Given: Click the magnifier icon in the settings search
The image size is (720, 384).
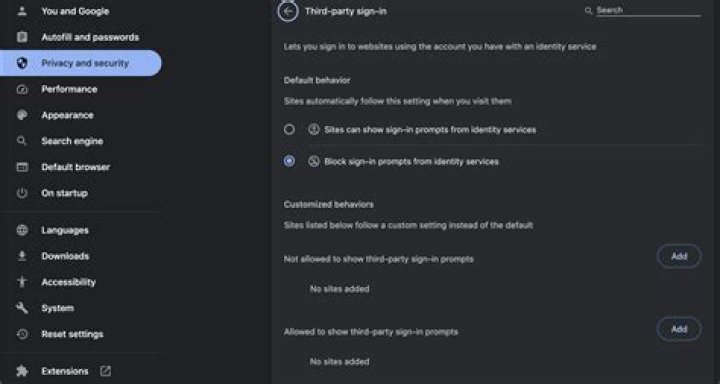Looking at the screenshot, I should [x=588, y=11].
